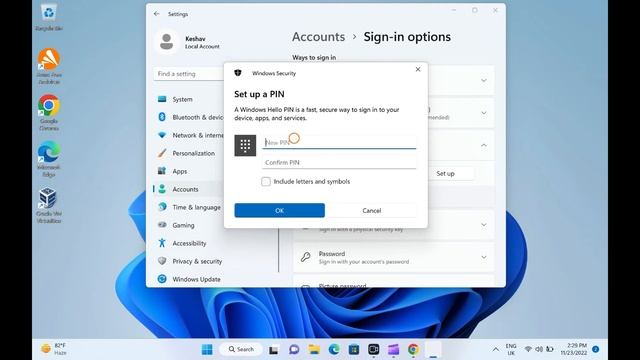Click ENG UK language indicator
This screenshot has height=360, width=640.
(x=511, y=349)
